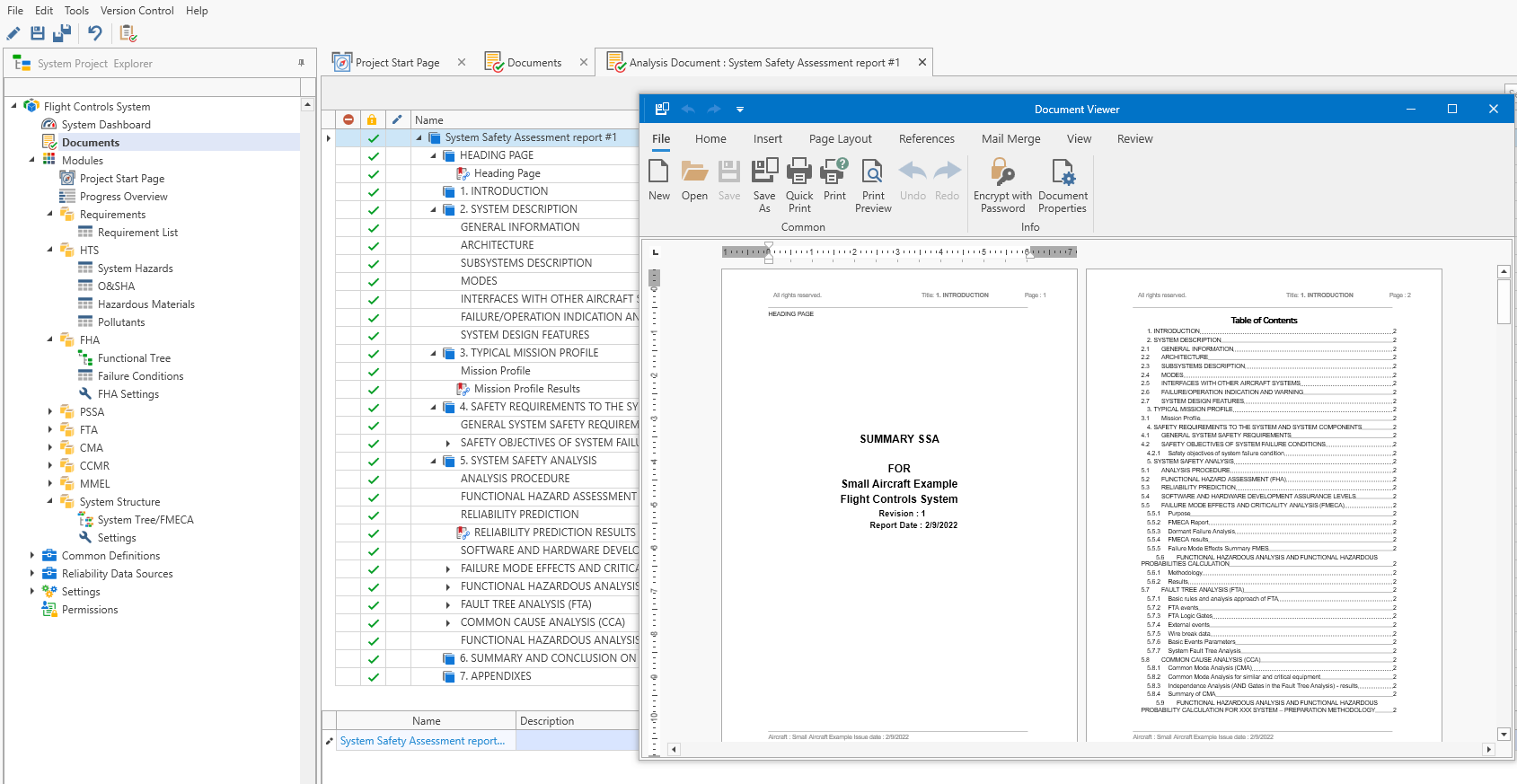
Task: Expand the CCMR folder
Action: 50,466
